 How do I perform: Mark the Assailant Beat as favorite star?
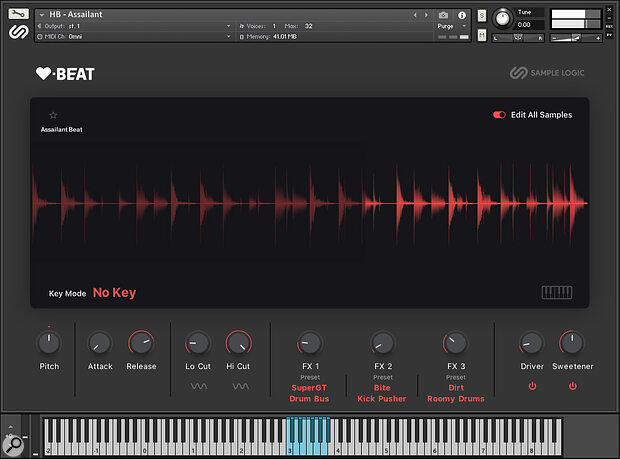[x=53, y=115]
